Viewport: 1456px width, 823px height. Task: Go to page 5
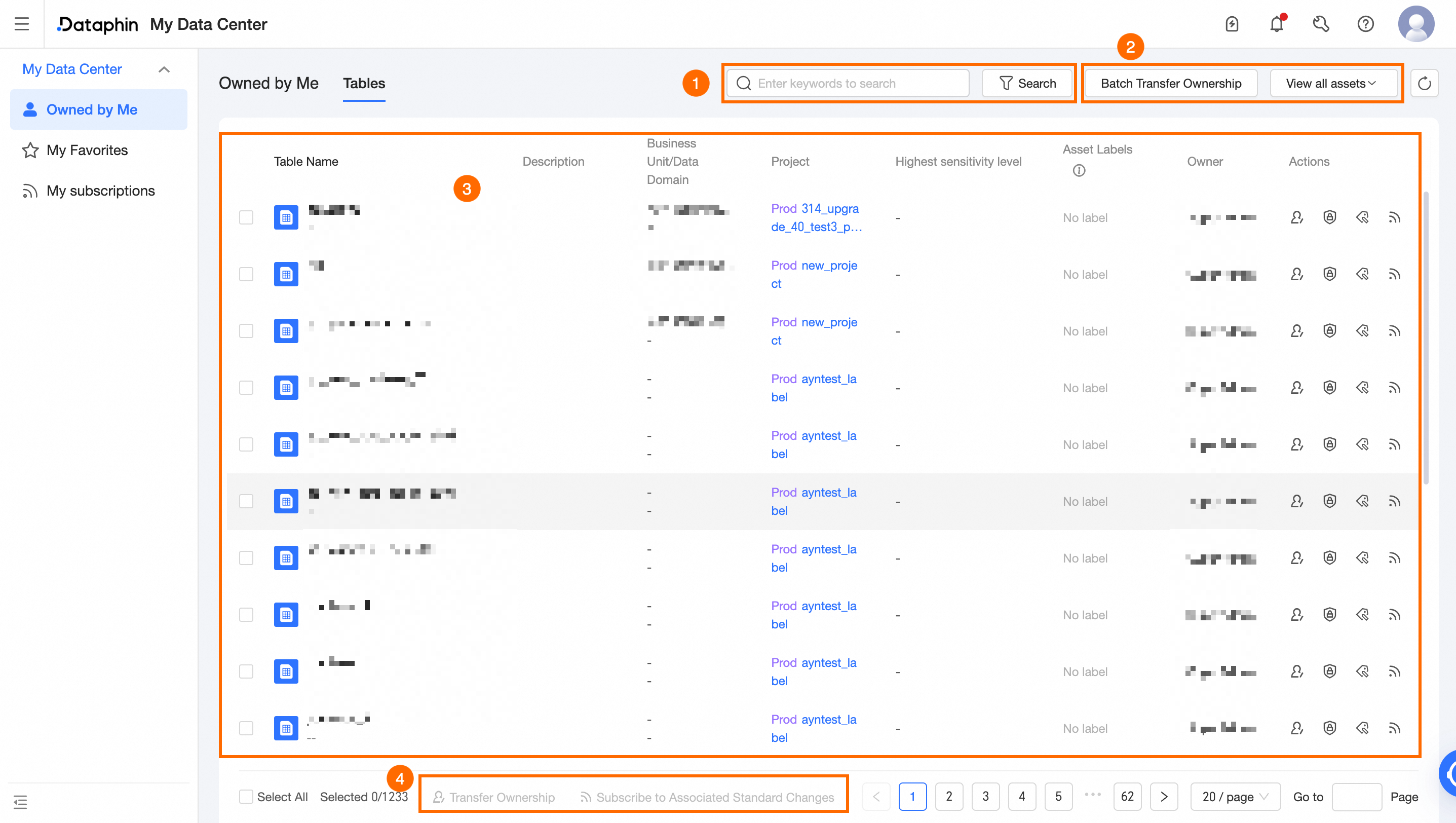tap(1058, 797)
